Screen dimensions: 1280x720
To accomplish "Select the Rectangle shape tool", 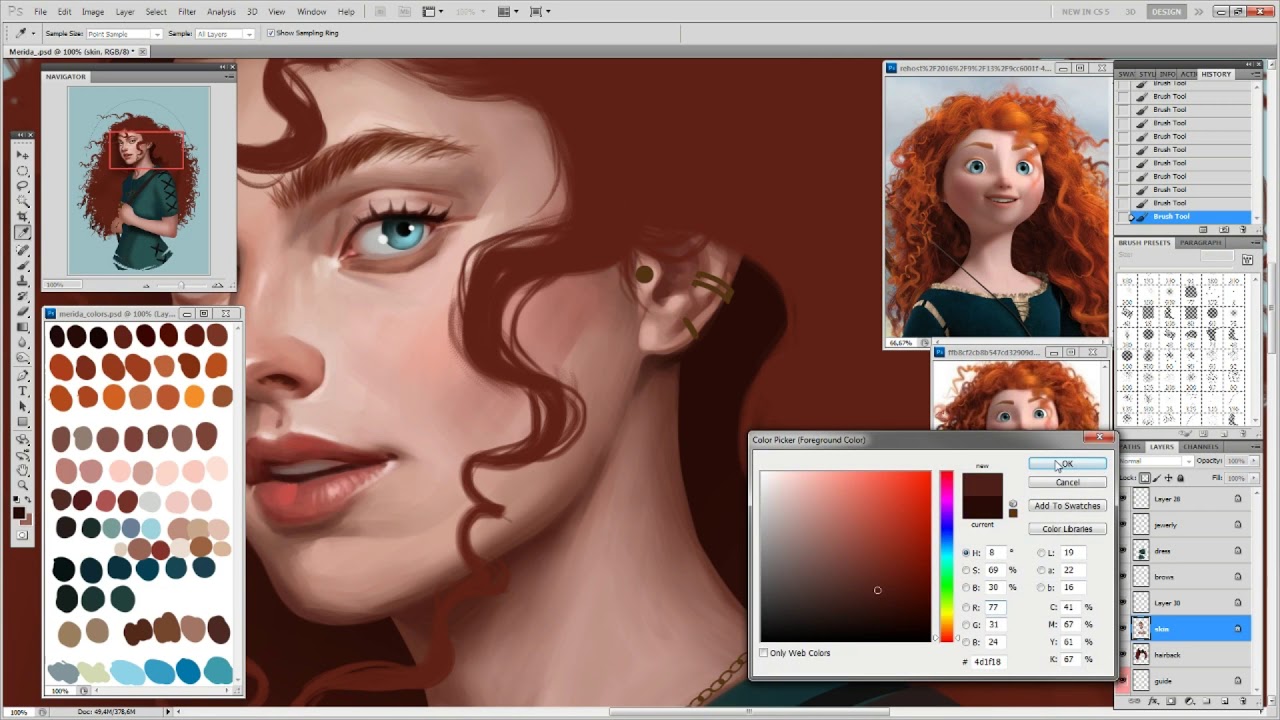I will coord(22,422).
